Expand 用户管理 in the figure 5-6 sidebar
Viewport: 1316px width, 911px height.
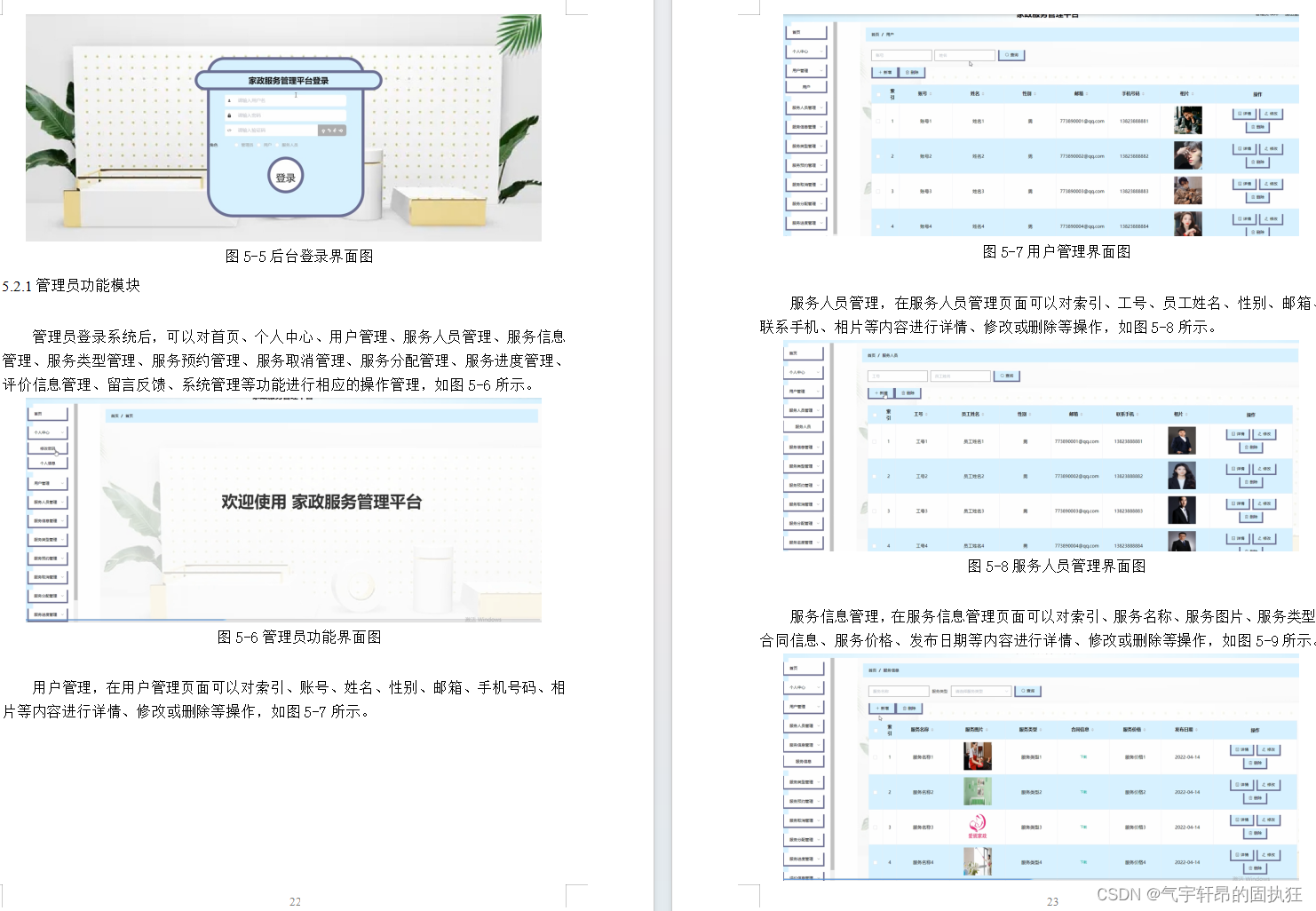click(48, 484)
